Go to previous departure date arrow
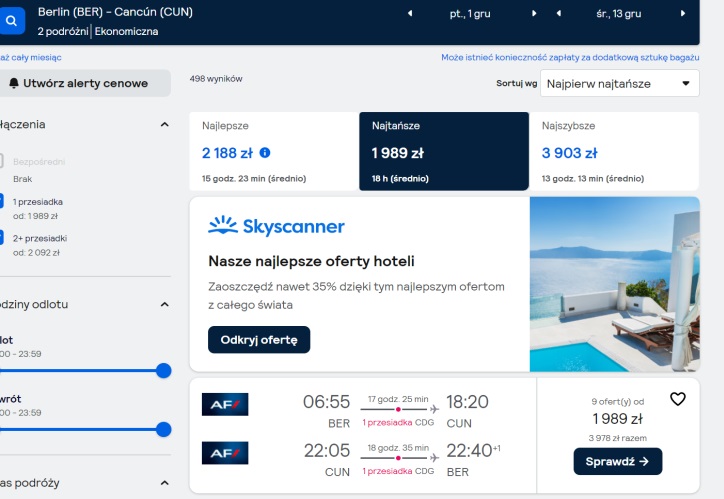Viewport: 724px width, 499px height. [x=410, y=13]
